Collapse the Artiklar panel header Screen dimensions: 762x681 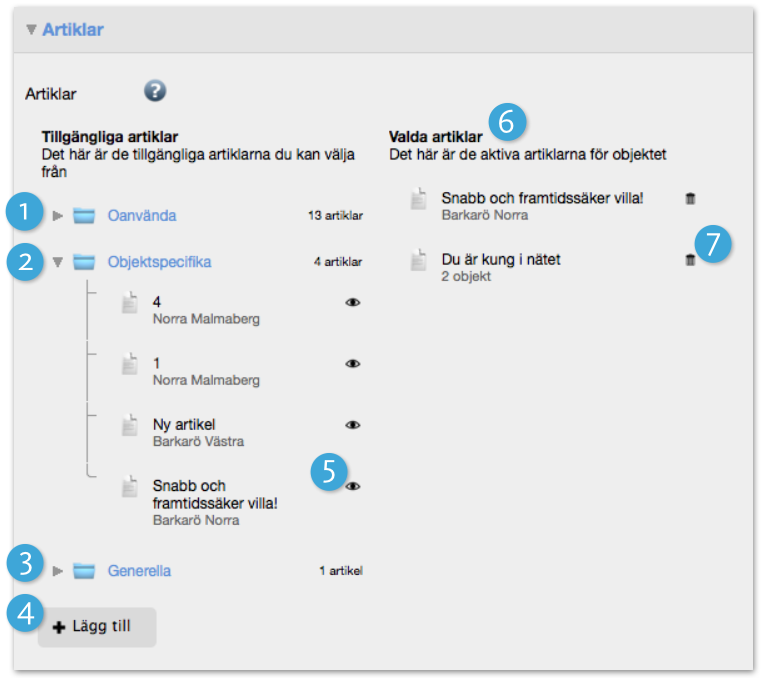31,30
